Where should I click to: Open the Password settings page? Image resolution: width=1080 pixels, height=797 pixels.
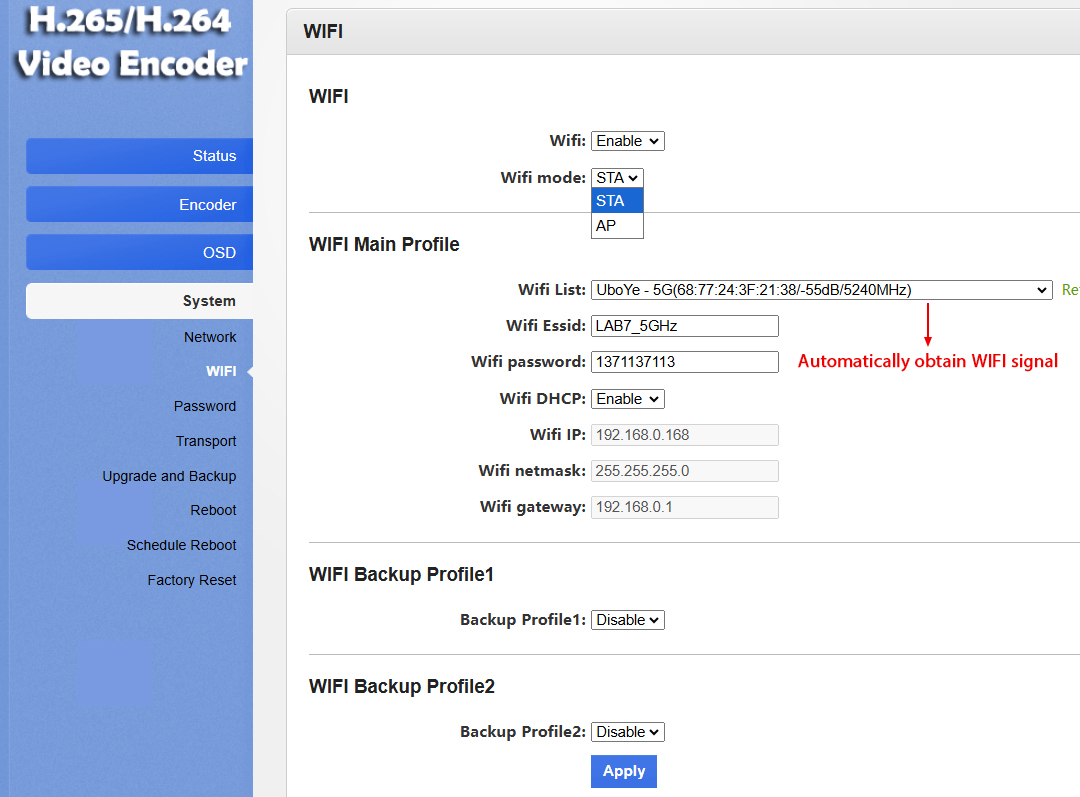(205, 406)
